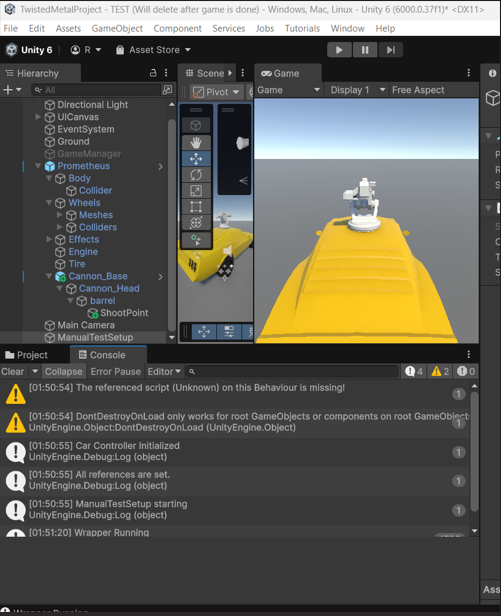
Task: Open Cannon_Base prefab chevron arrow
Action: (x=160, y=277)
